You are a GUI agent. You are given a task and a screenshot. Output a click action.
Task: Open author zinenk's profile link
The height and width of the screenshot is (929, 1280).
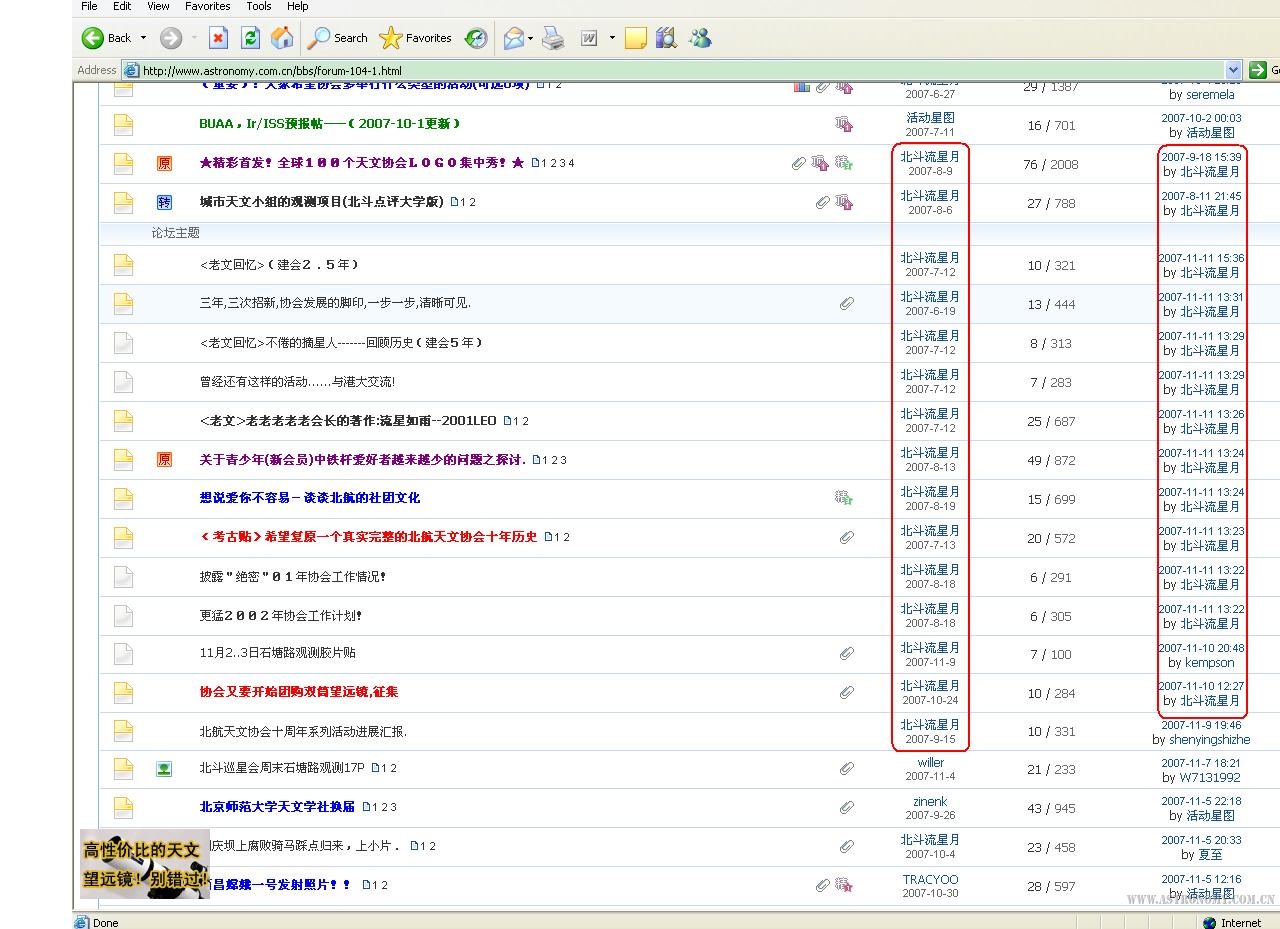point(930,801)
